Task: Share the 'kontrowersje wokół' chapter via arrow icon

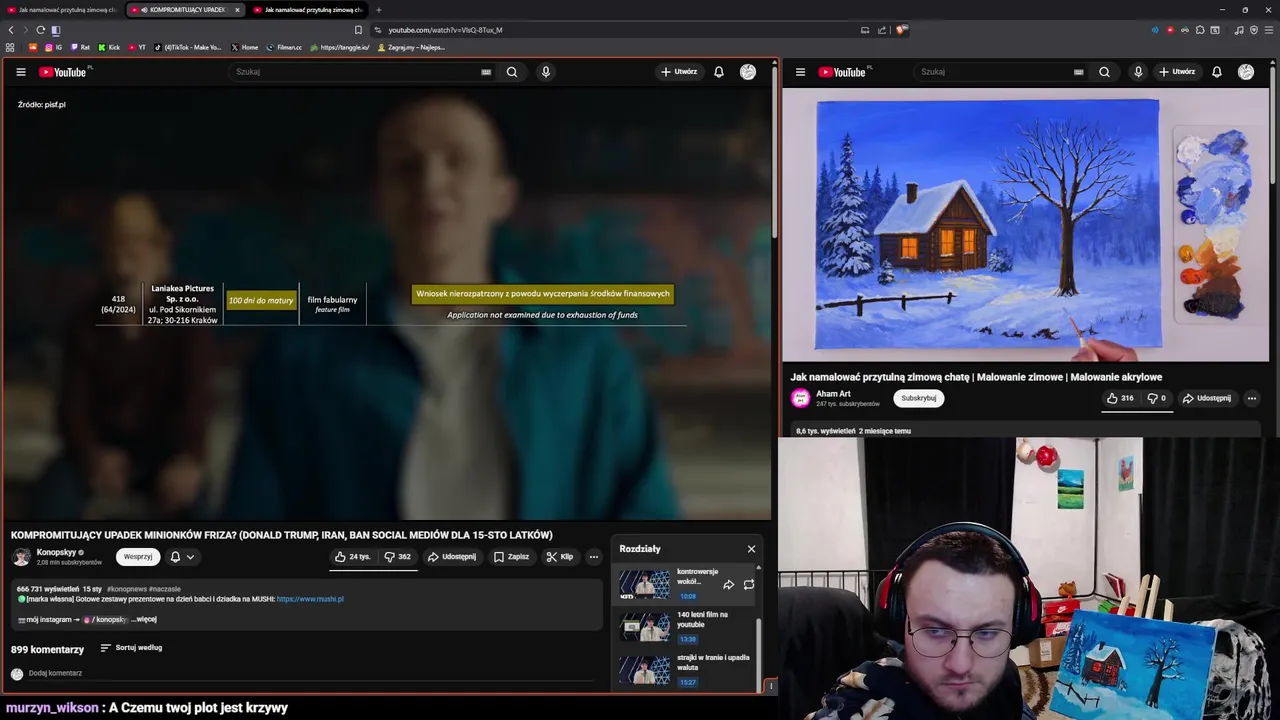Action: (728, 585)
